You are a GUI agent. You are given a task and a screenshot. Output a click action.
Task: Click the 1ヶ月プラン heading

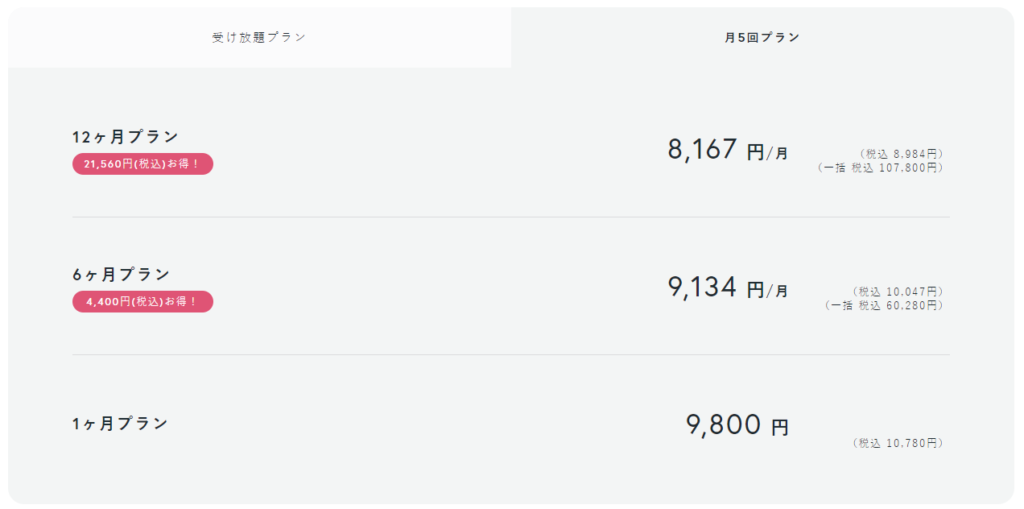point(120,423)
